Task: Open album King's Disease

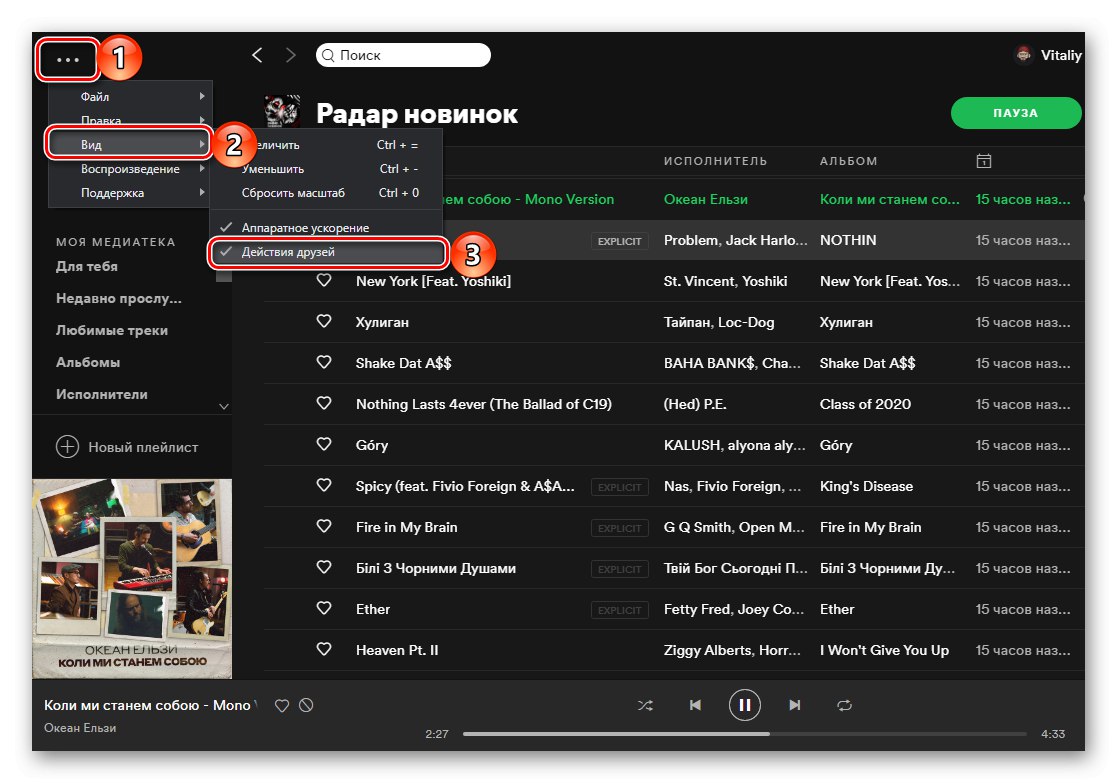Action: (x=866, y=486)
